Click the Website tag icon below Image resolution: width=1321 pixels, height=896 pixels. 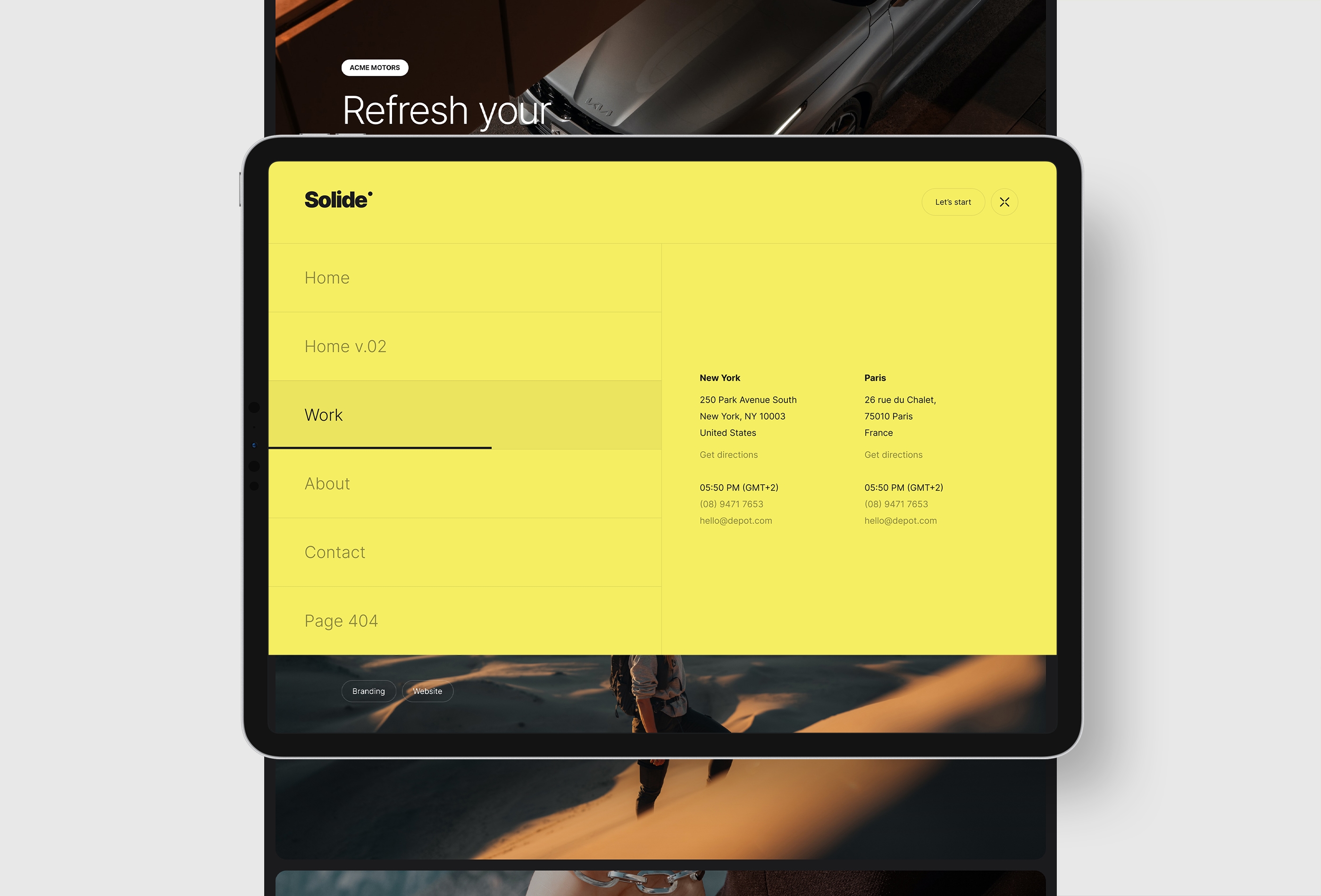(x=428, y=691)
